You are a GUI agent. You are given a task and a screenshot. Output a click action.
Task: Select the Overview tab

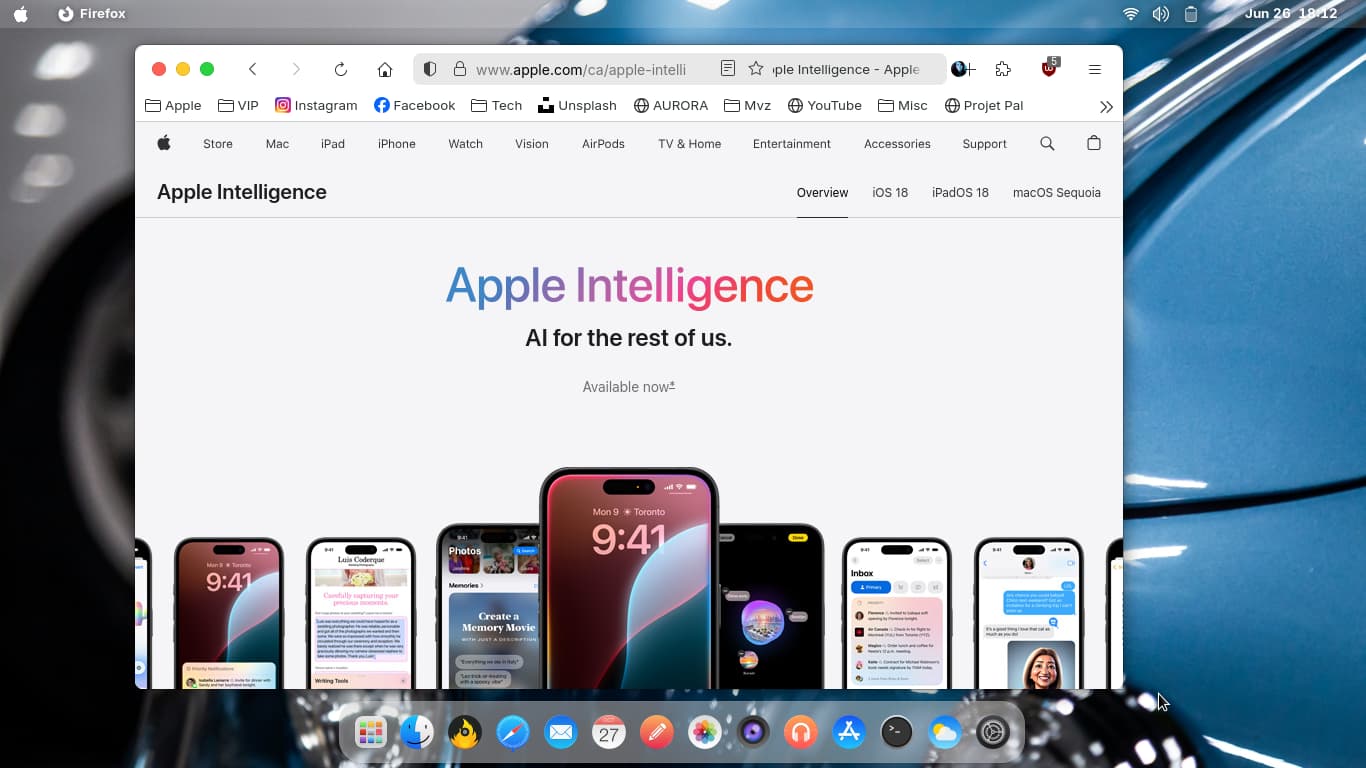822,193
